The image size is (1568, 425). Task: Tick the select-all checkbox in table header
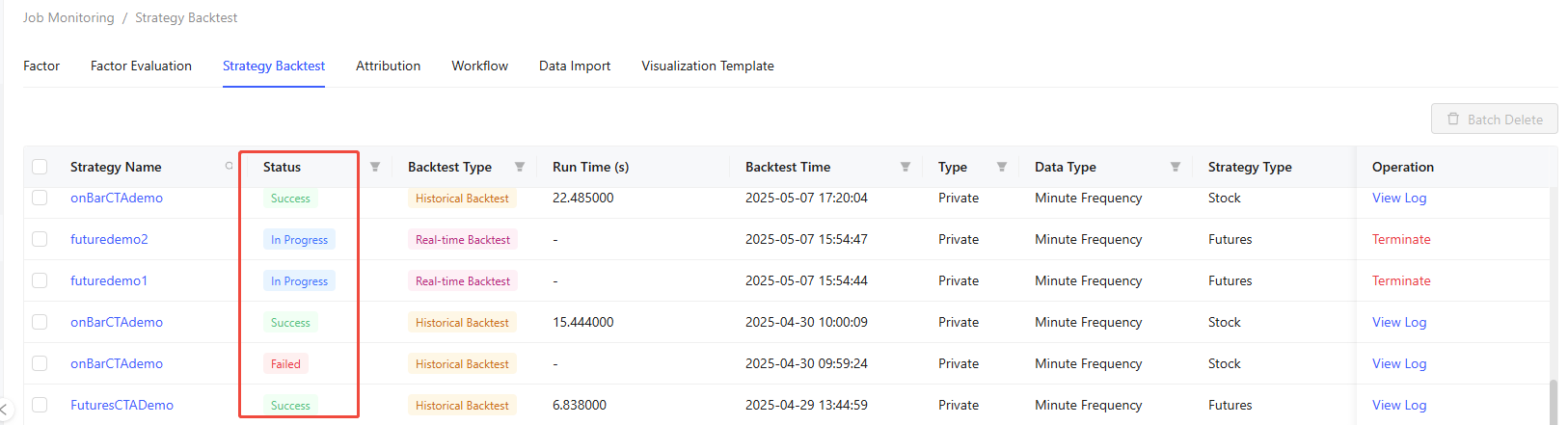click(x=40, y=167)
